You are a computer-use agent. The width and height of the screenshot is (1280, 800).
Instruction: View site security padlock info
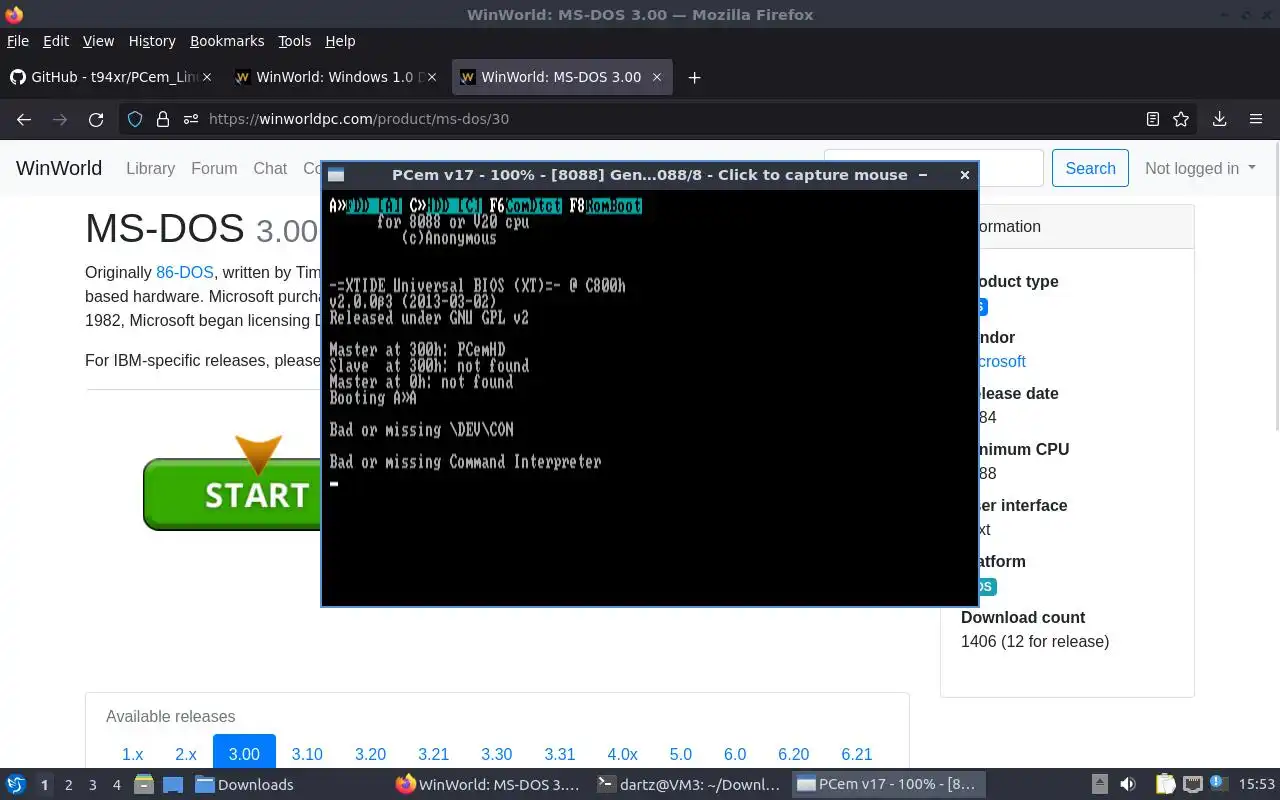pos(163,119)
